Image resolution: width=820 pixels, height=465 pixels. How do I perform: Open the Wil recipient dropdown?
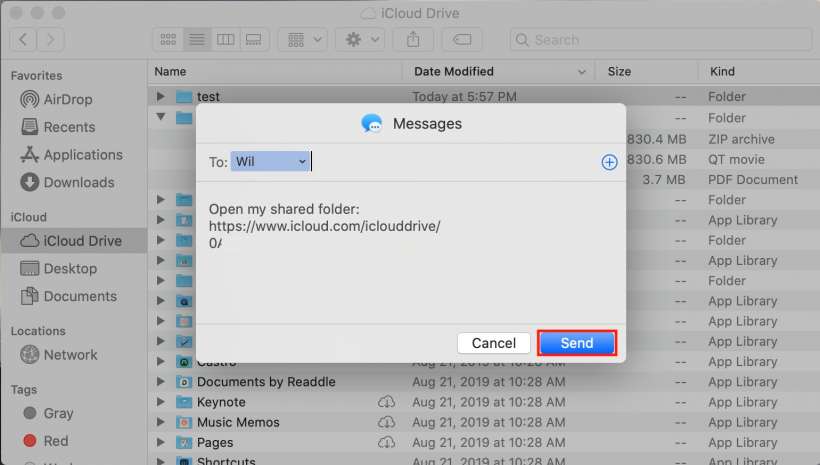pos(270,162)
